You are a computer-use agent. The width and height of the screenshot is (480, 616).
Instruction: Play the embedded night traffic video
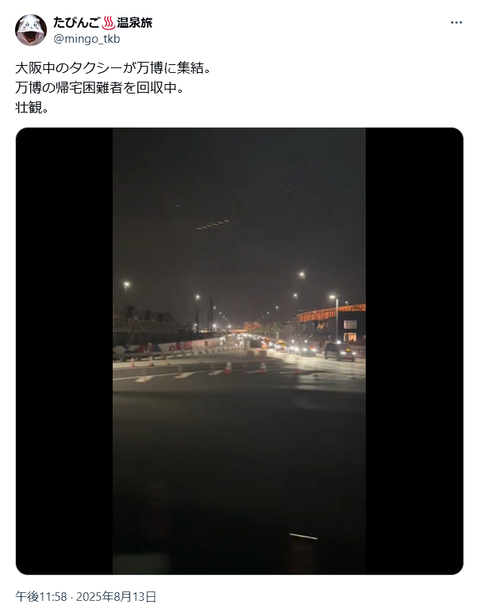tap(239, 351)
